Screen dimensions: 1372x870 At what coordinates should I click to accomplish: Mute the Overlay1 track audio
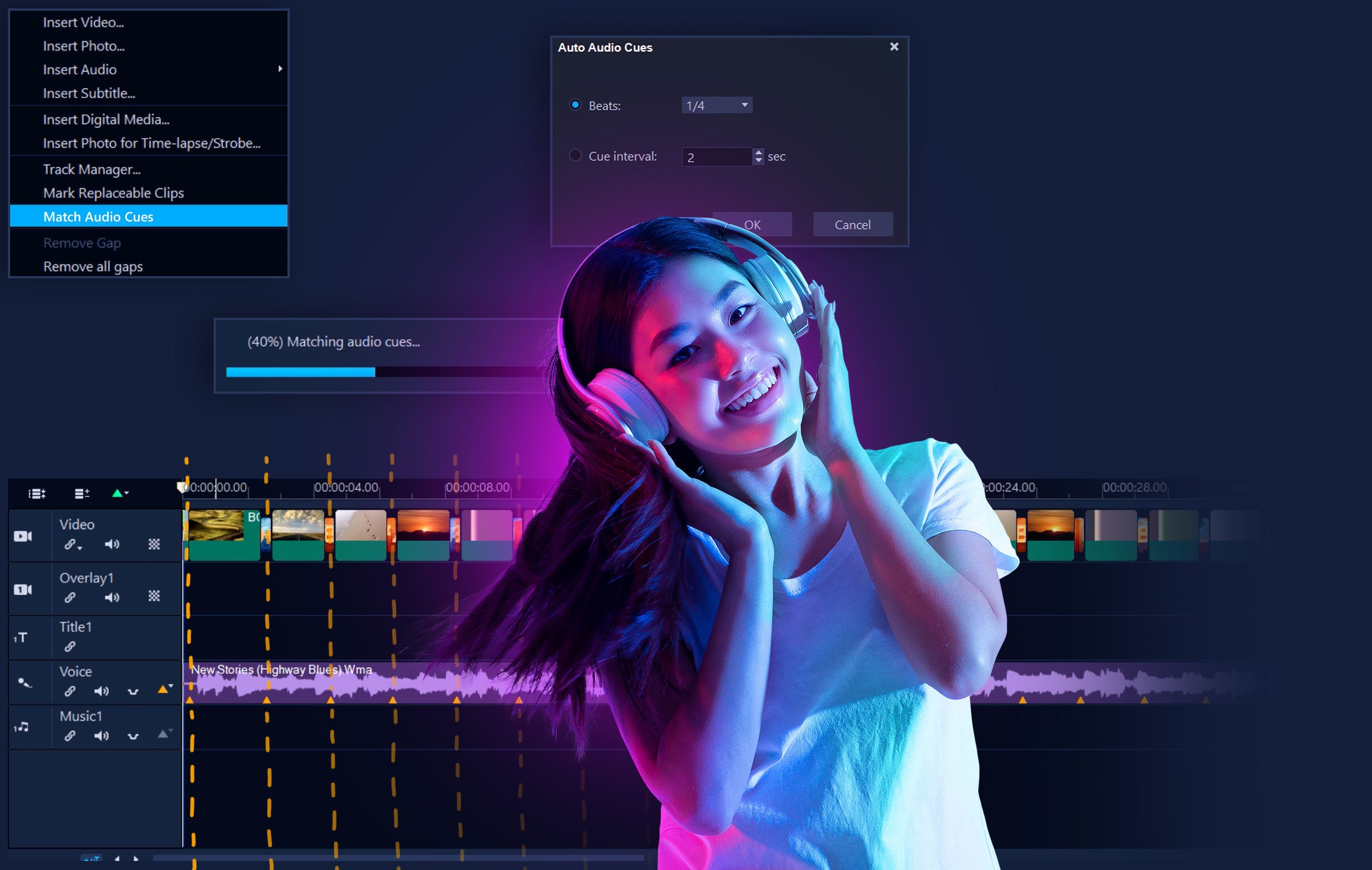[112, 597]
